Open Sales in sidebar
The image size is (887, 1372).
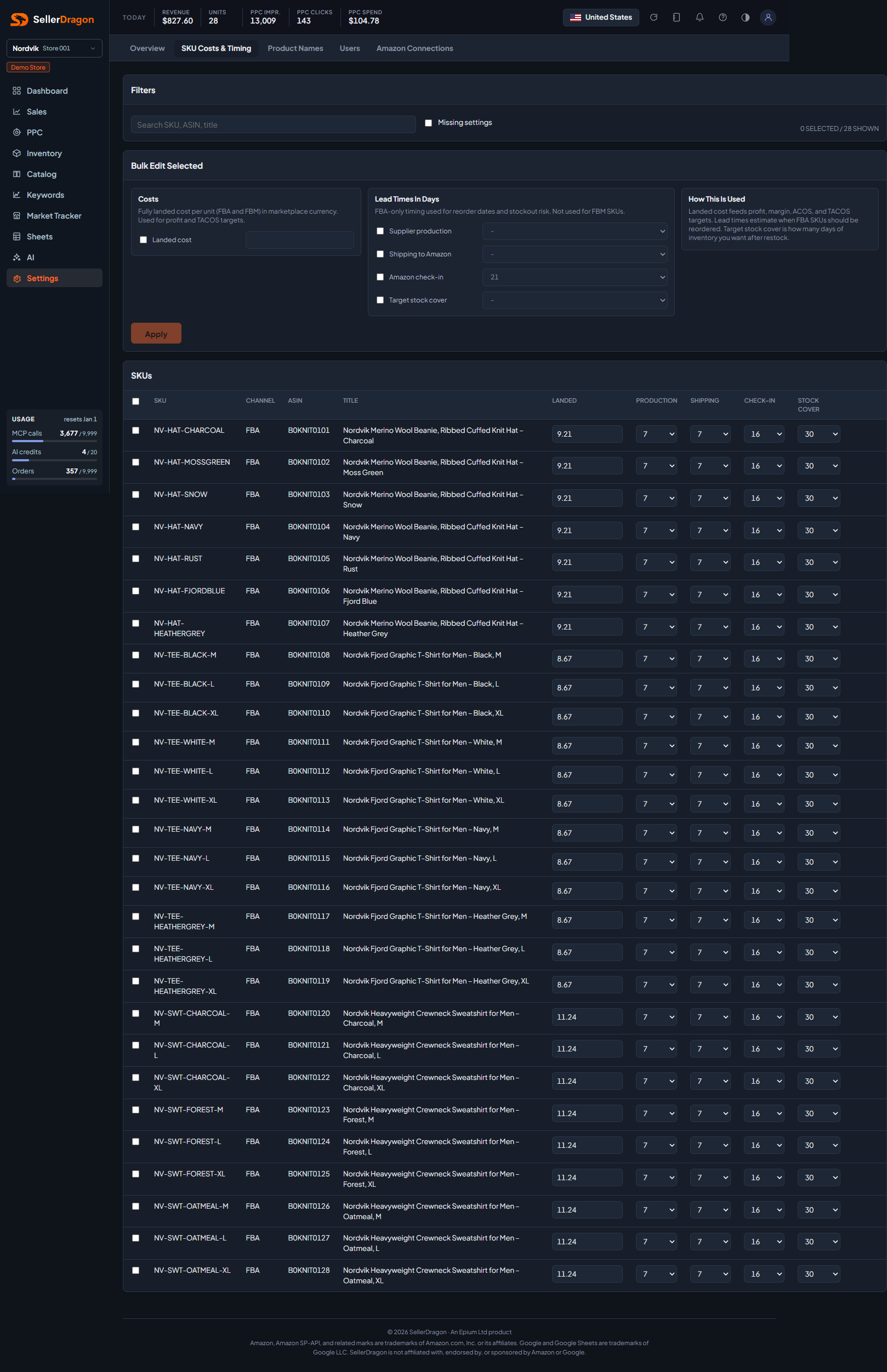[54, 112]
